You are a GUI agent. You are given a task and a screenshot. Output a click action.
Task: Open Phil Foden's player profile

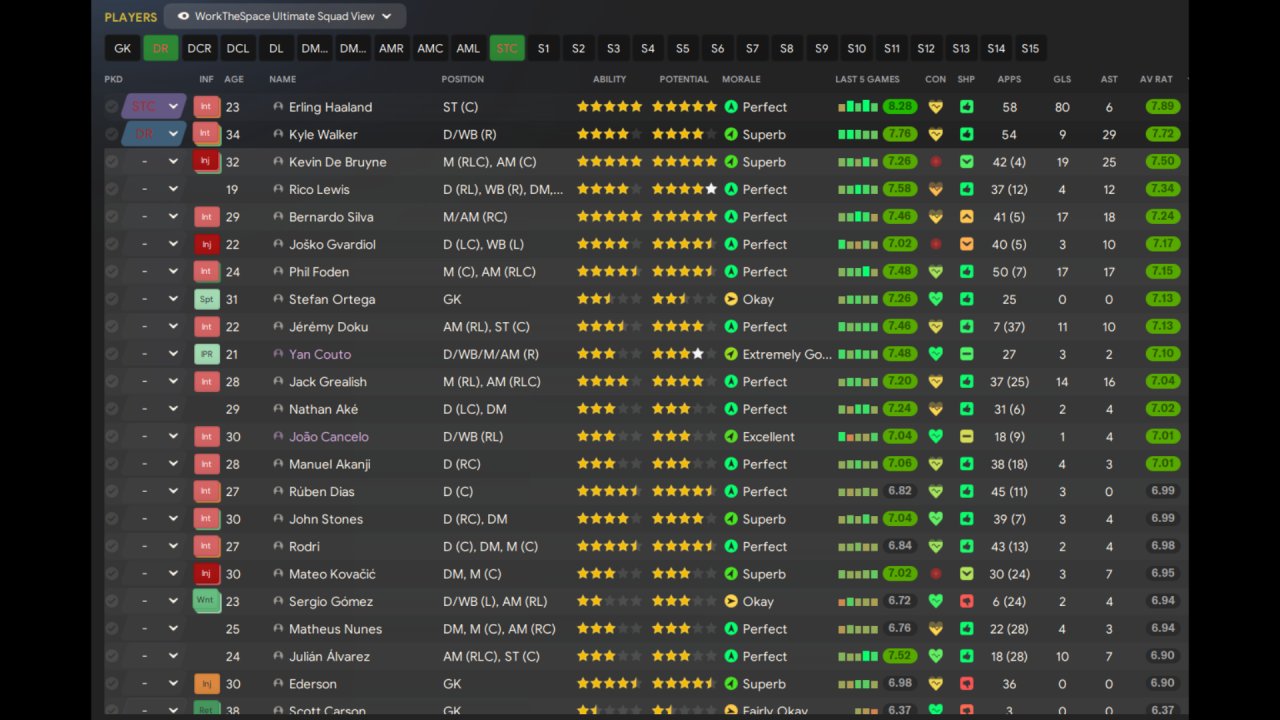pyautogui.click(x=320, y=272)
